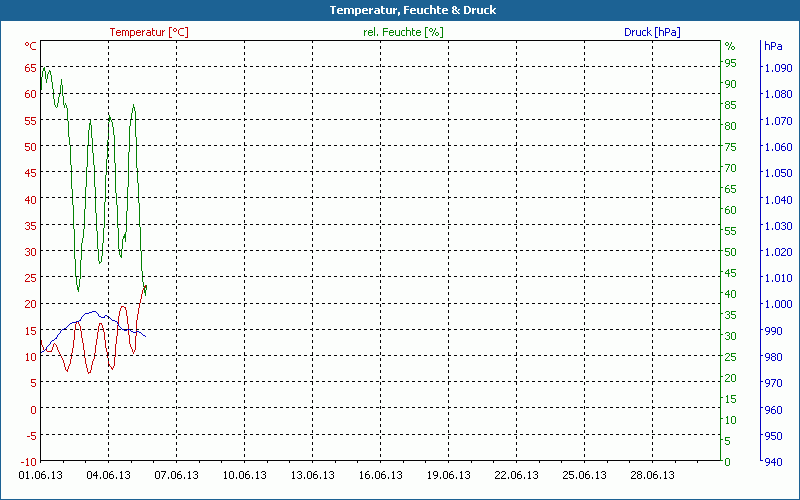Screen dimensions: 800x500
Task: Click the date label '22.06.13'
Action: tap(516, 475)
